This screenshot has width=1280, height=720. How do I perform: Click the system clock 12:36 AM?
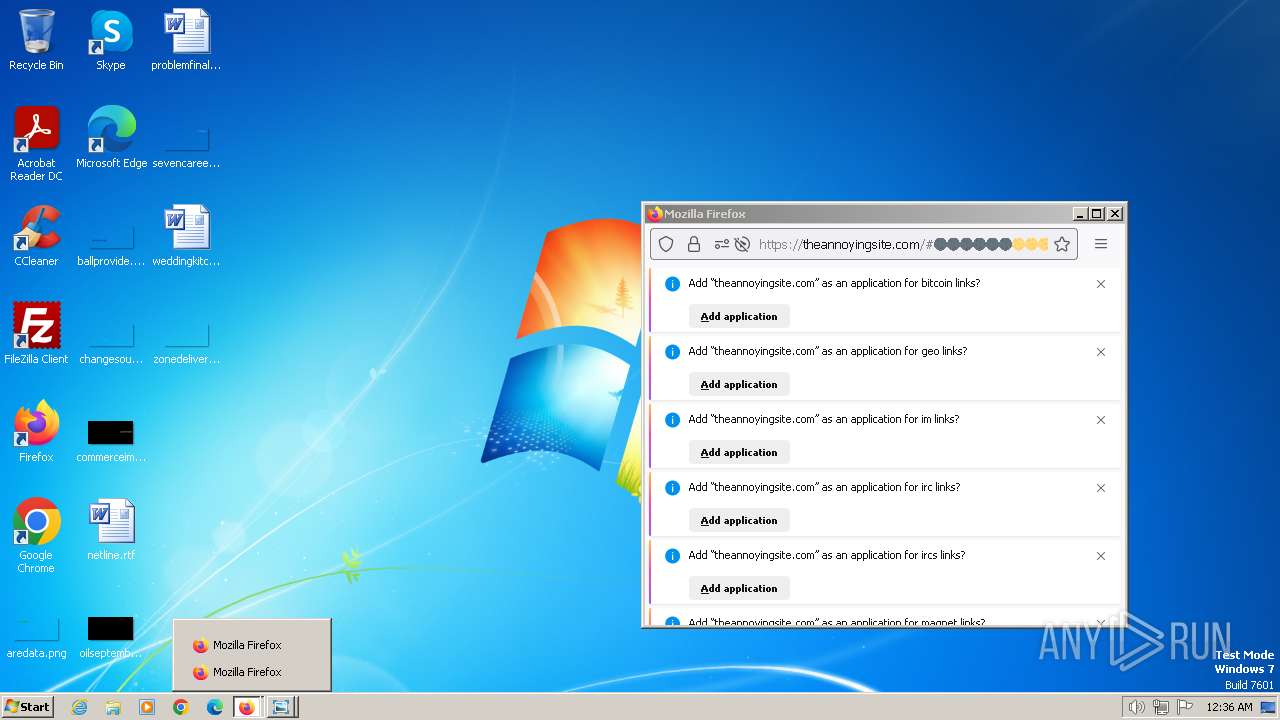[1229, 707]
